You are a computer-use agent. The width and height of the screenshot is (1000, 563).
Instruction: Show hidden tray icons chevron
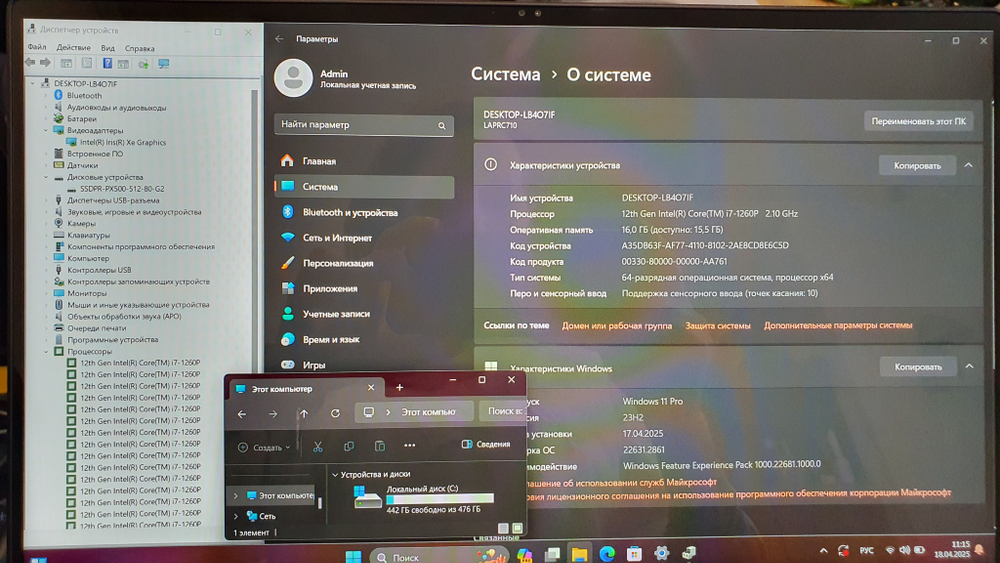click(823, 550)
